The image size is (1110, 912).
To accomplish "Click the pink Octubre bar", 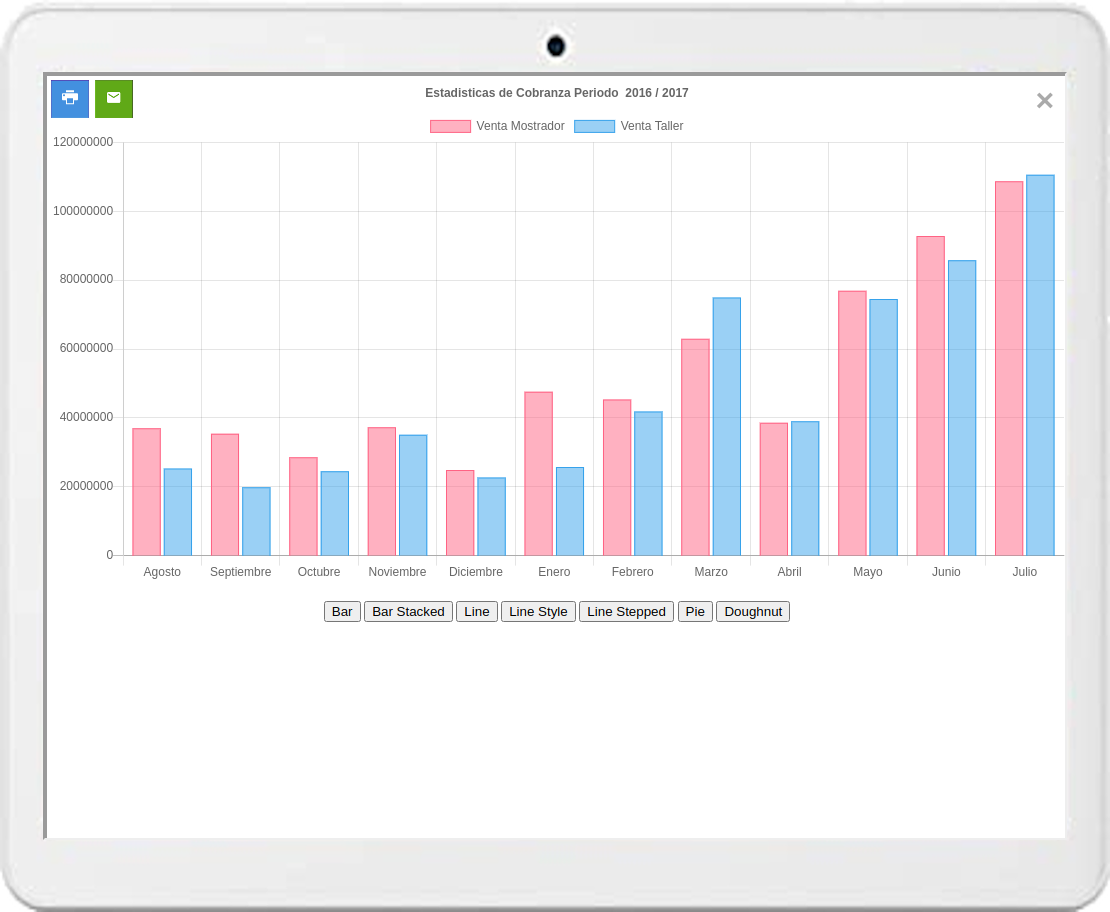I will [304, 506].
